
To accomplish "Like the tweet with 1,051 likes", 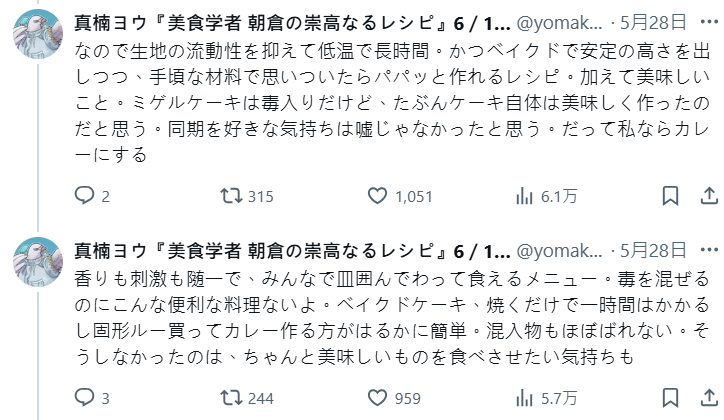I will coord(377,197).
